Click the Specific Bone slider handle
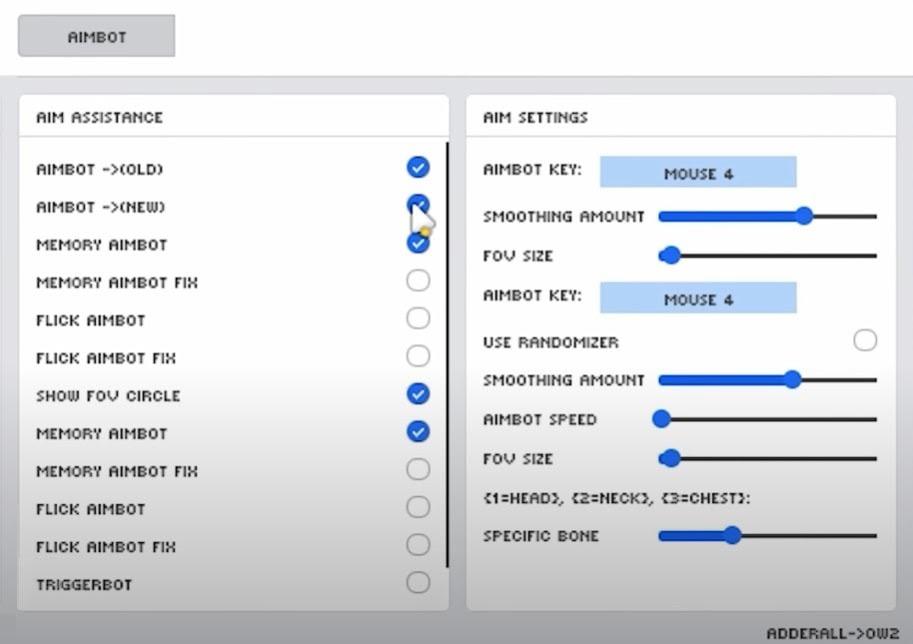This screenshot has height=644, width=913. (732, 536)
